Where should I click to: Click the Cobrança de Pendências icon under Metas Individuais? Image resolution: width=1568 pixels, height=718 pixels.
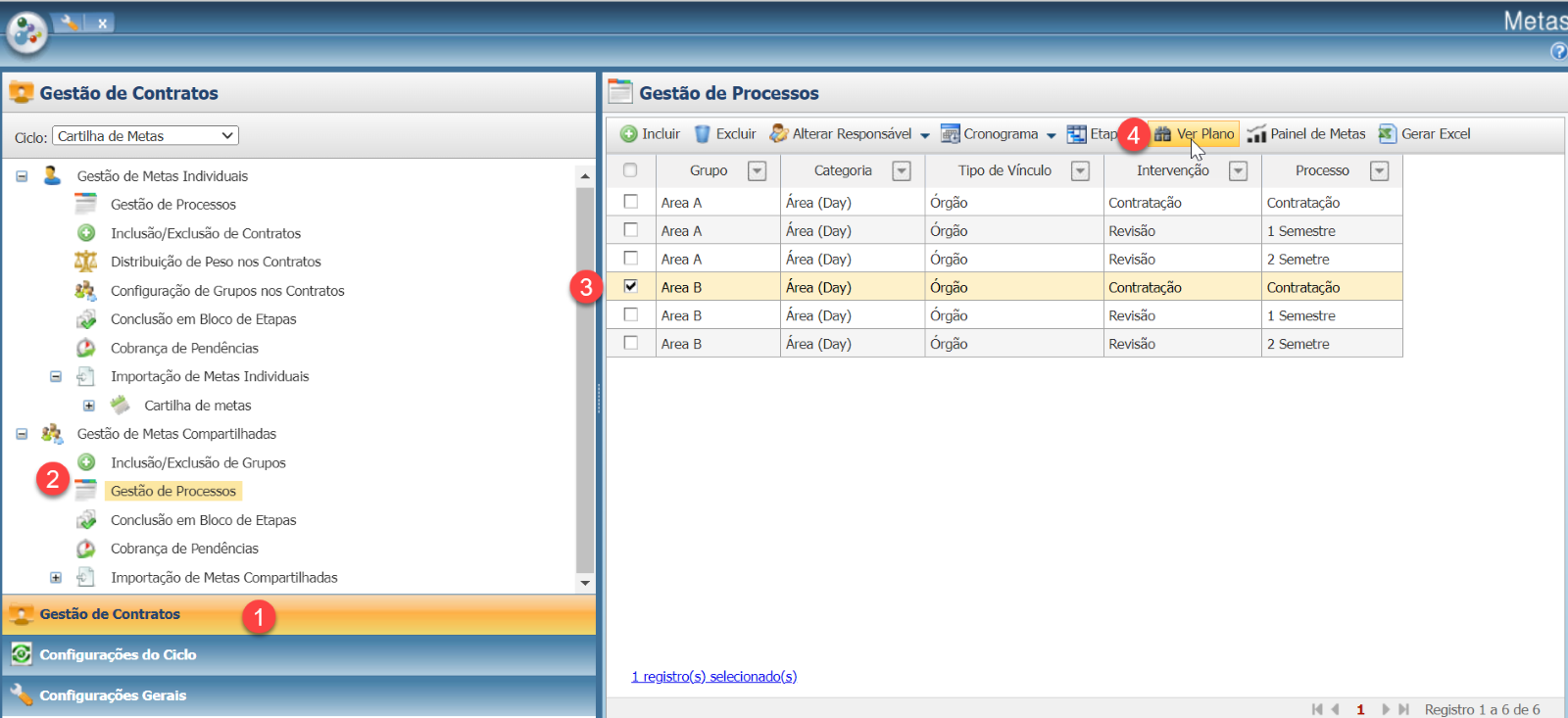86,348
